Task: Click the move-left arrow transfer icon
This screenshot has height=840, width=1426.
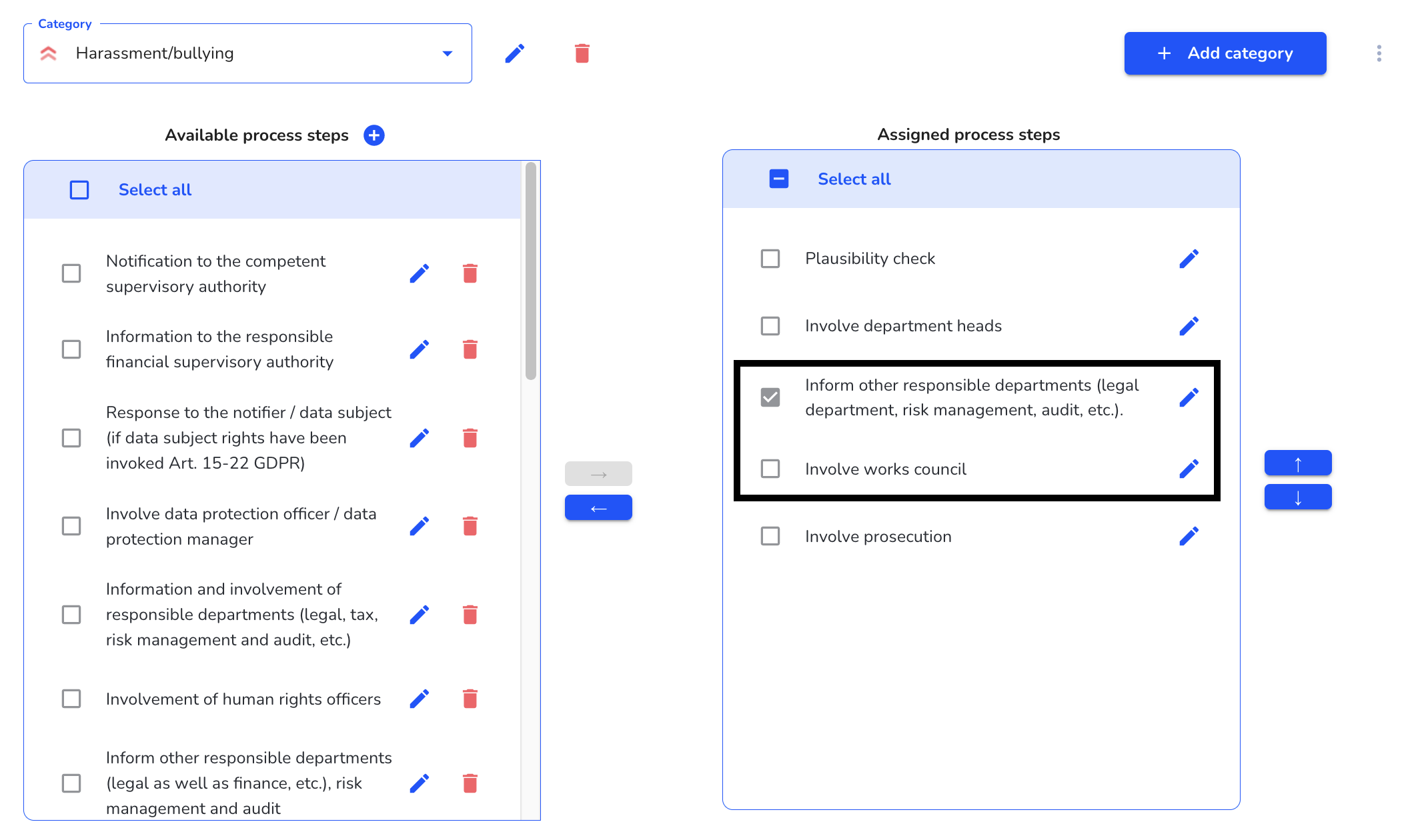Action: (x=597, y=508)
